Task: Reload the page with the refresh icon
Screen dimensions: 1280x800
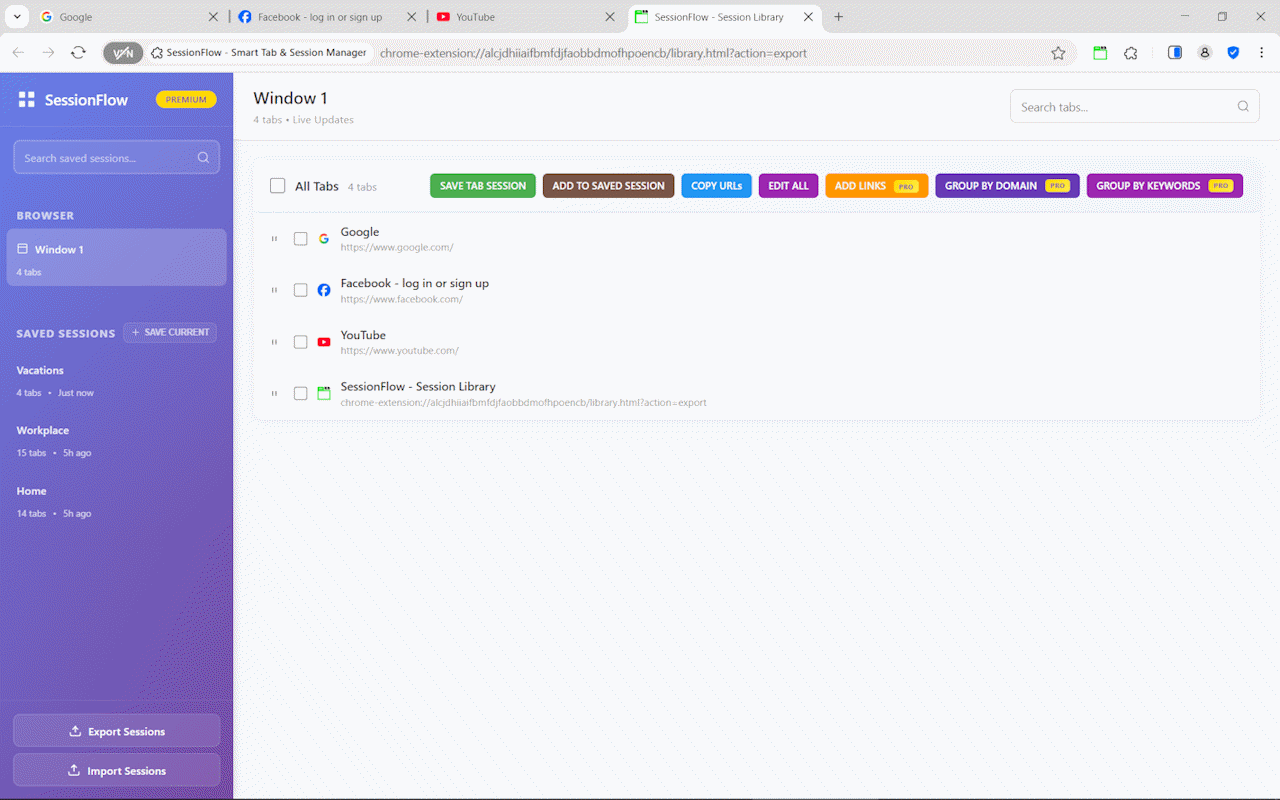Action: (78, 53)
